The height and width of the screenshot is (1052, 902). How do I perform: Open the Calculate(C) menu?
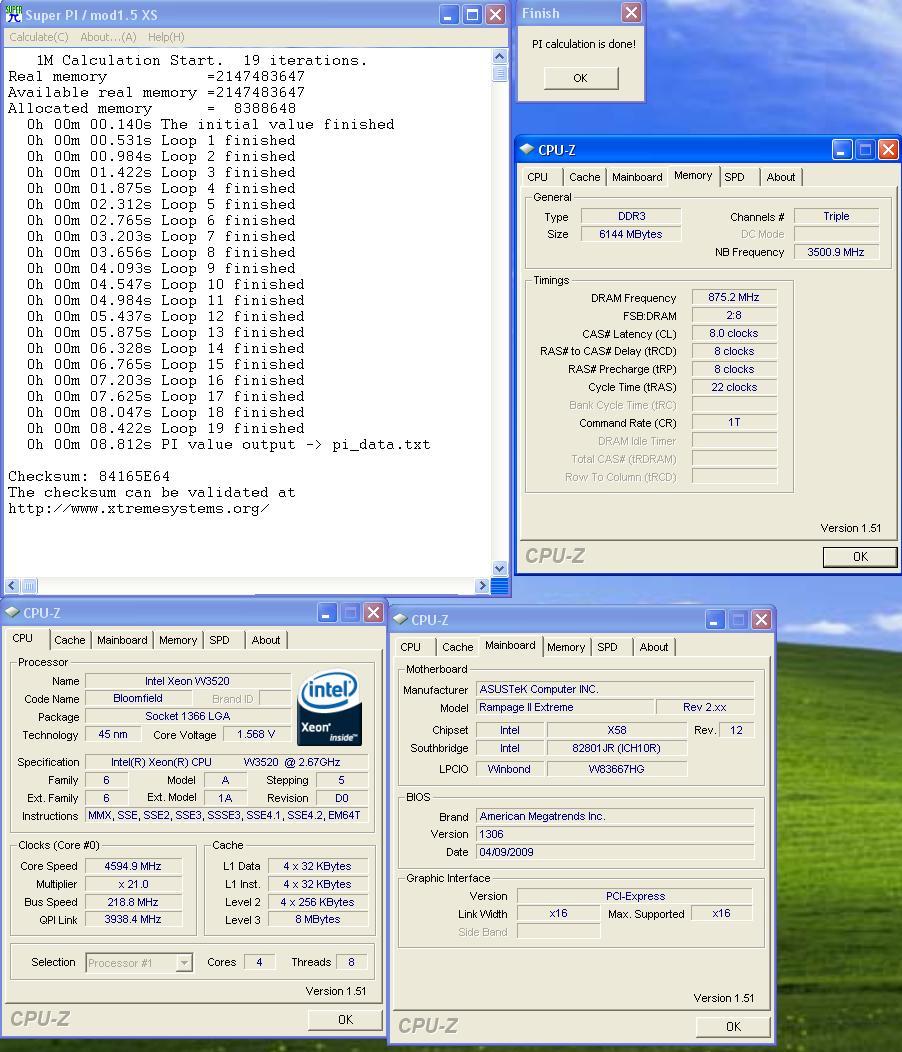pos(39,37)
